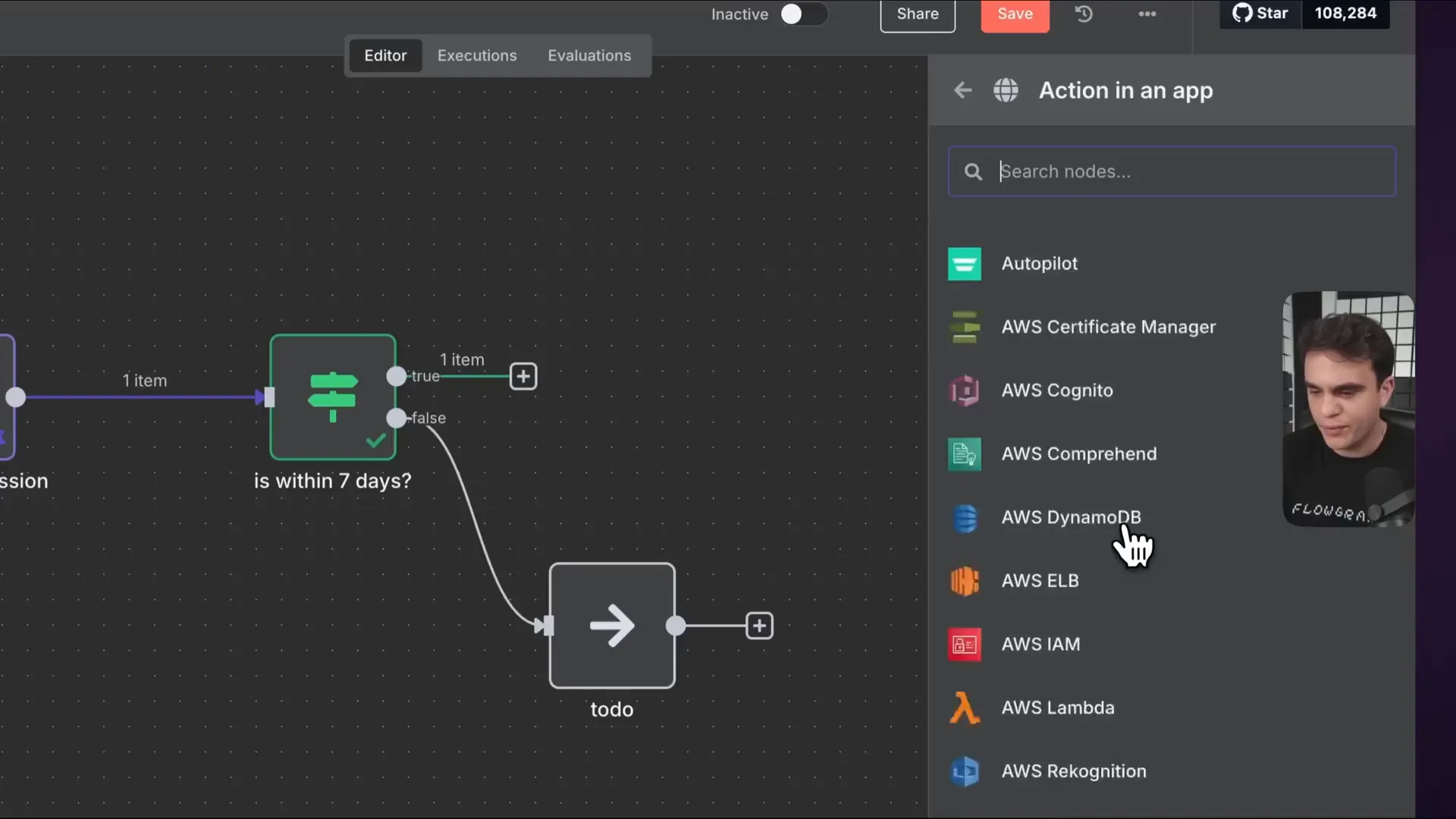Select the AWS ELB label

(1040, 581)
